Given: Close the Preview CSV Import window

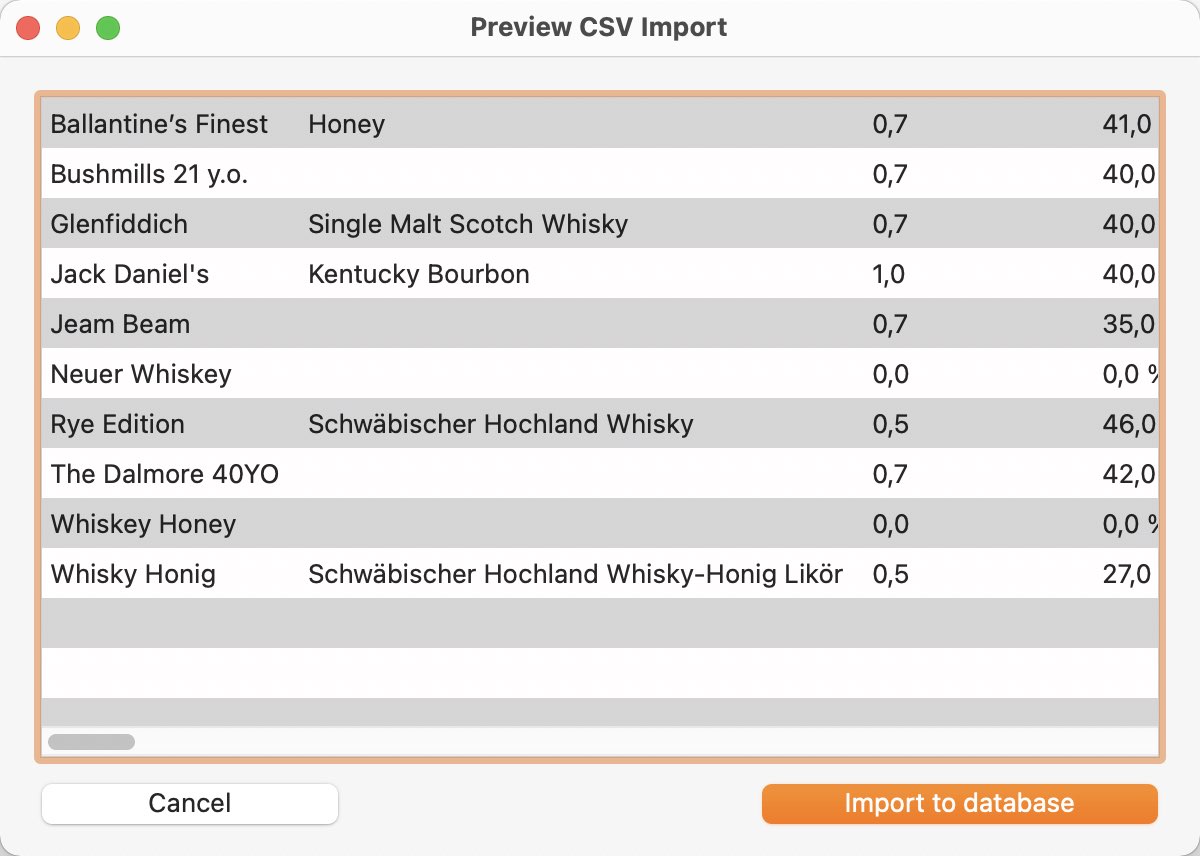Looking at the screenshot, I should click(x=28, y=28).
